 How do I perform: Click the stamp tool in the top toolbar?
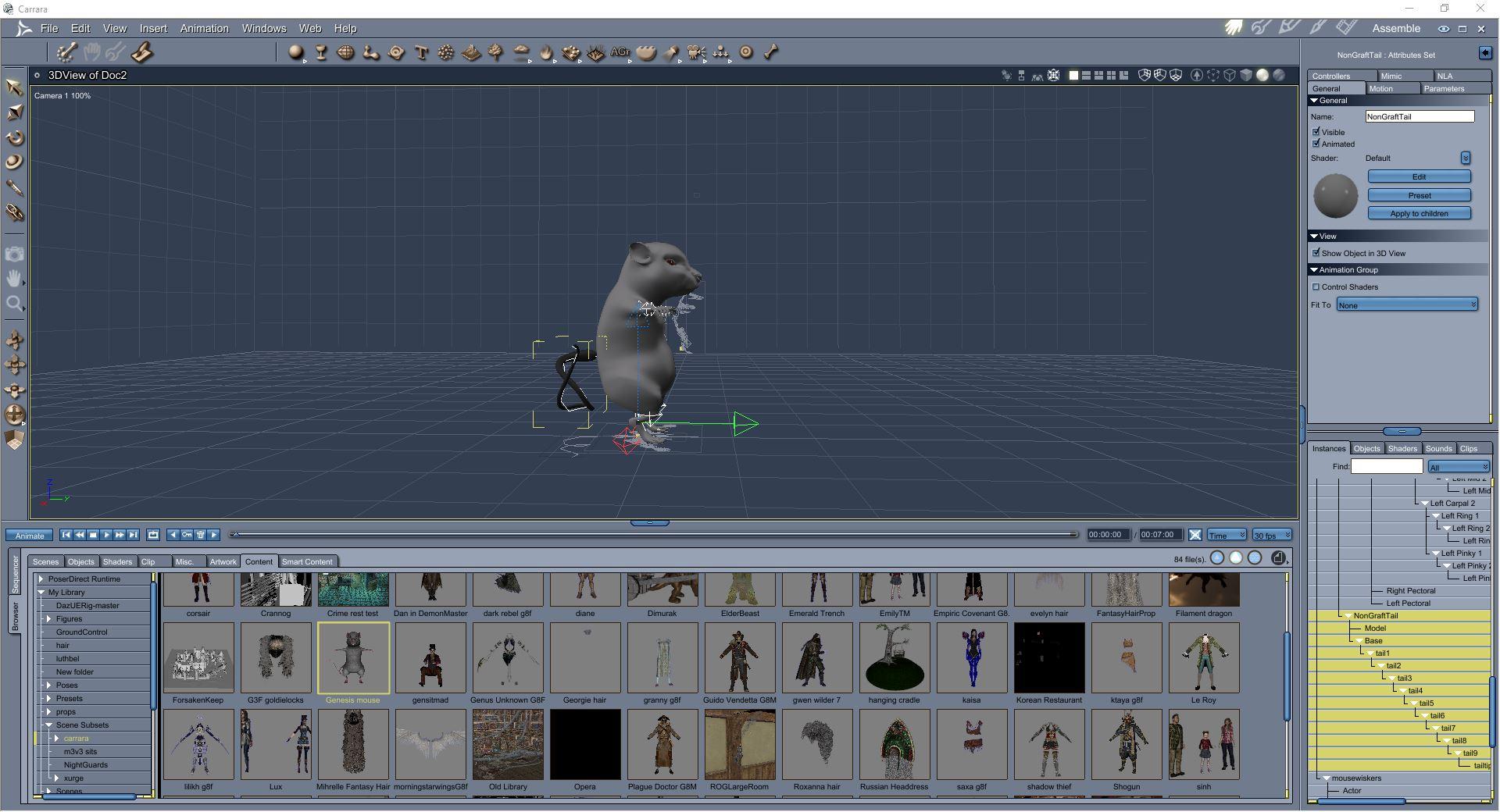(x=142, y=52)
